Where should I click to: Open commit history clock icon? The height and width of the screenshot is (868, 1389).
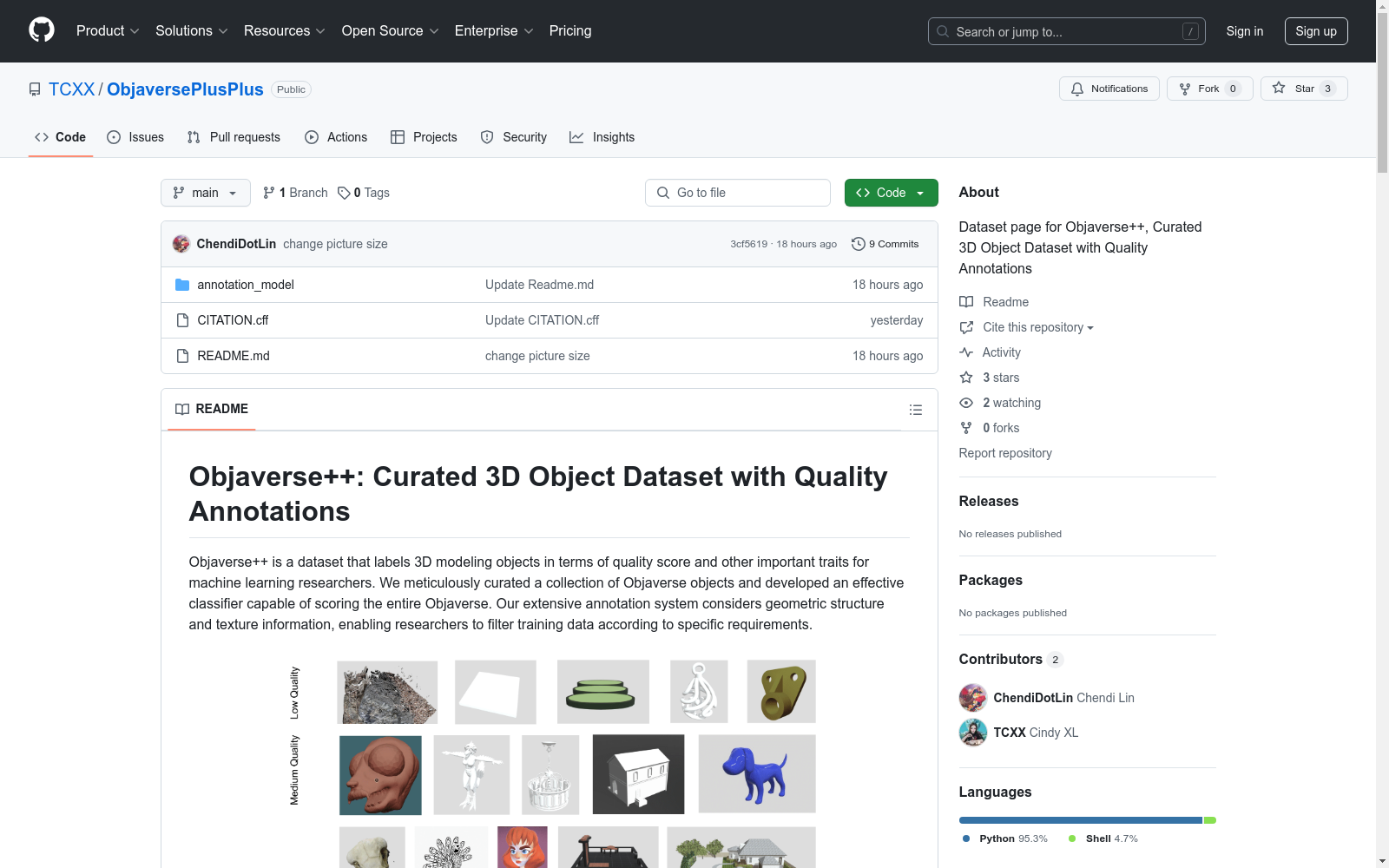point(859,244)
